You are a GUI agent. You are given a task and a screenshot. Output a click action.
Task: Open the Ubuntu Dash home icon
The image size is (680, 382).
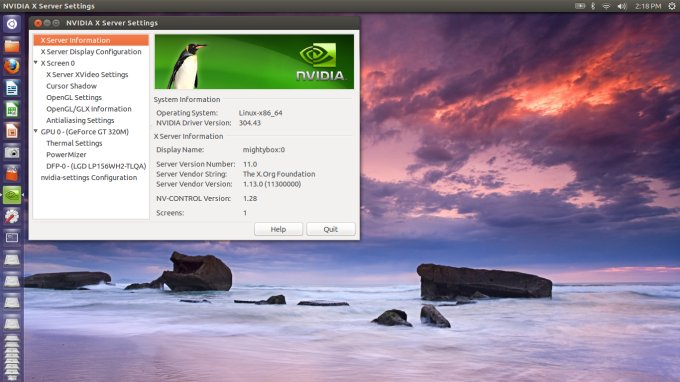12,24
